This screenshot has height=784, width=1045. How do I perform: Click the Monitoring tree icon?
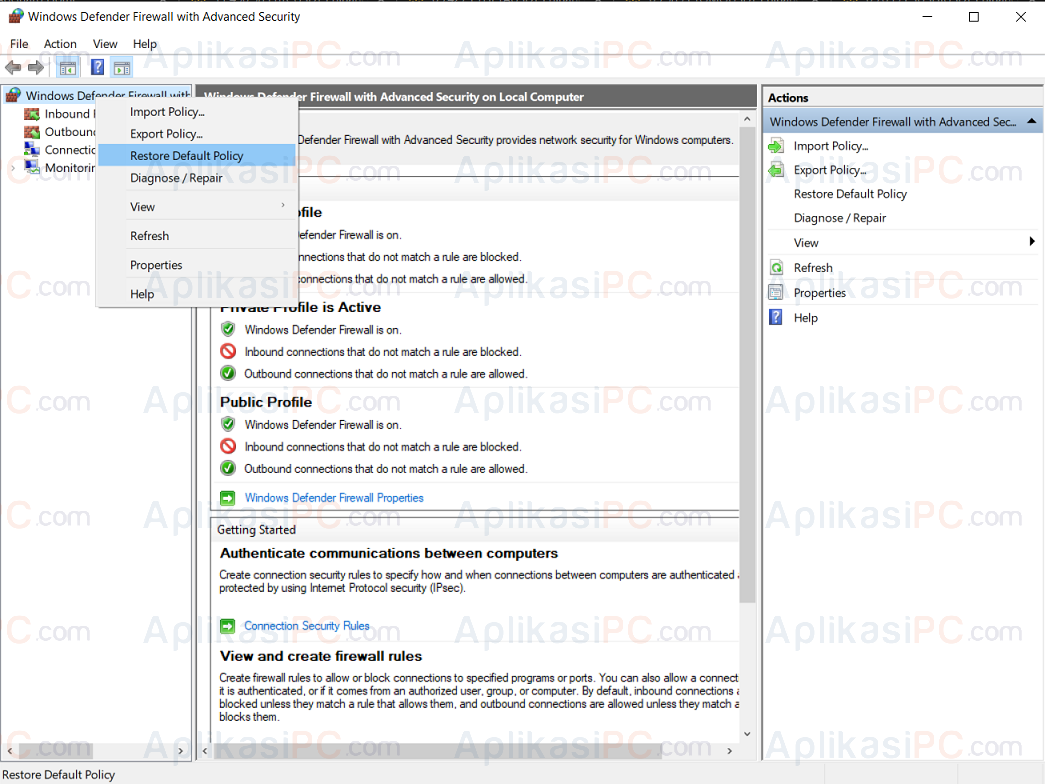(x=32, y=167)
